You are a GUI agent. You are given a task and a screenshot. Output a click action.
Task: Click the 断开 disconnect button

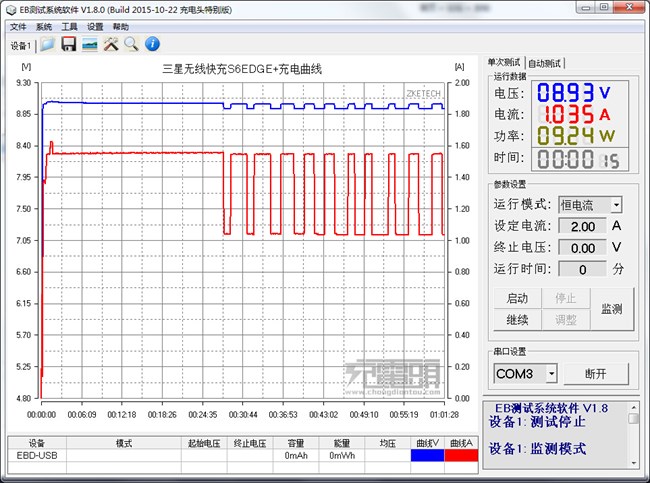598,373
